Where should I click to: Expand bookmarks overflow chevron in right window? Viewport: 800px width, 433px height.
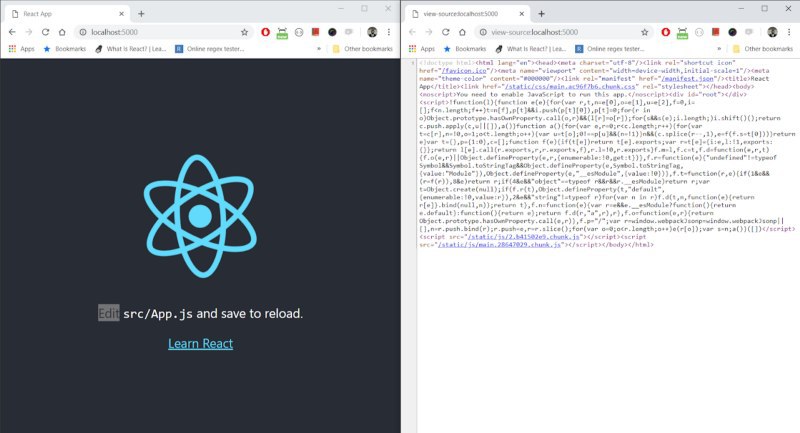[719, 49]
